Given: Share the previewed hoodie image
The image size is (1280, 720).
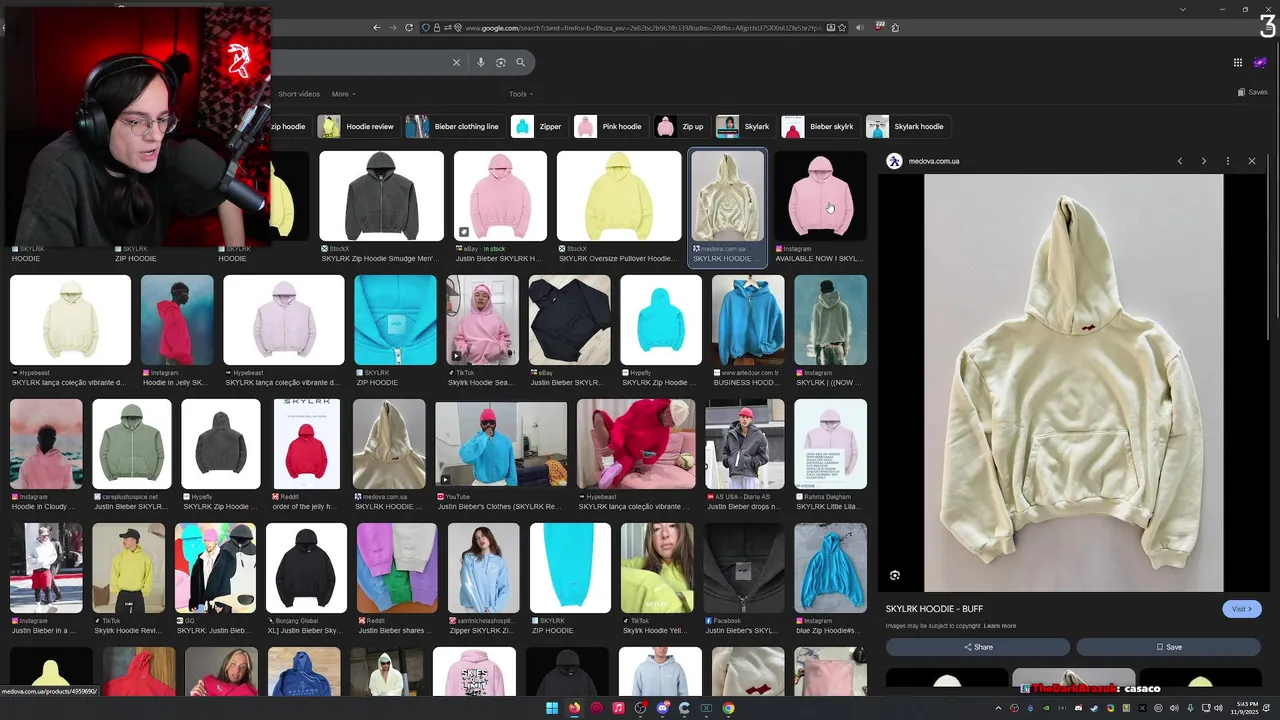Looking at the screenshot, I should pos(978,647).
